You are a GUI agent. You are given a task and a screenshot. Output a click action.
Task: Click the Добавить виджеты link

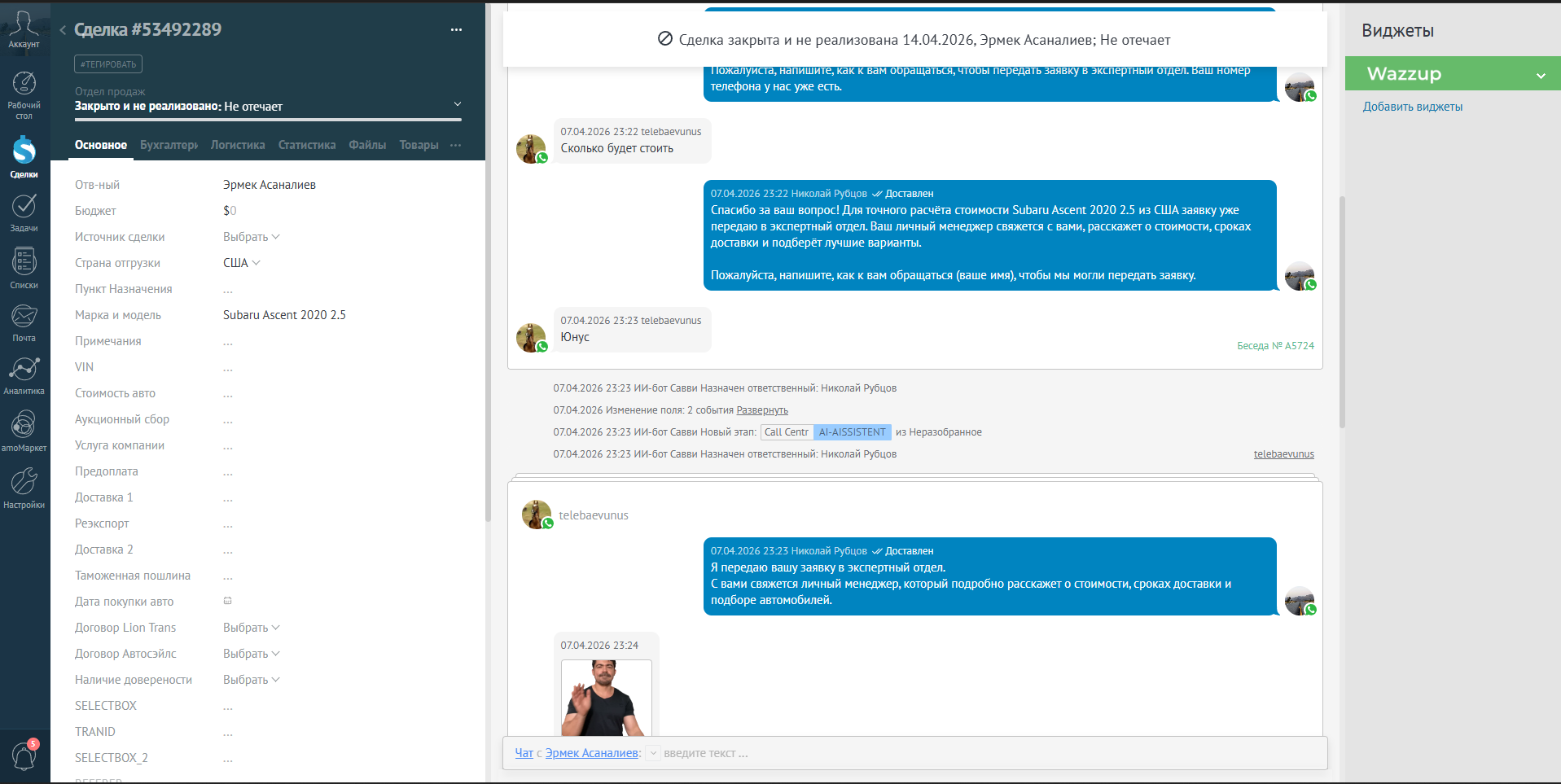click(x=1413, y=107)
